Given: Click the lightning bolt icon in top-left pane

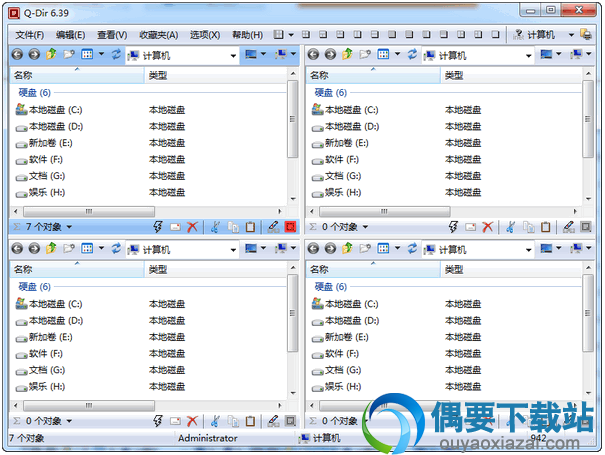Looking at the screenshot, I should click(x=157, y=227).
